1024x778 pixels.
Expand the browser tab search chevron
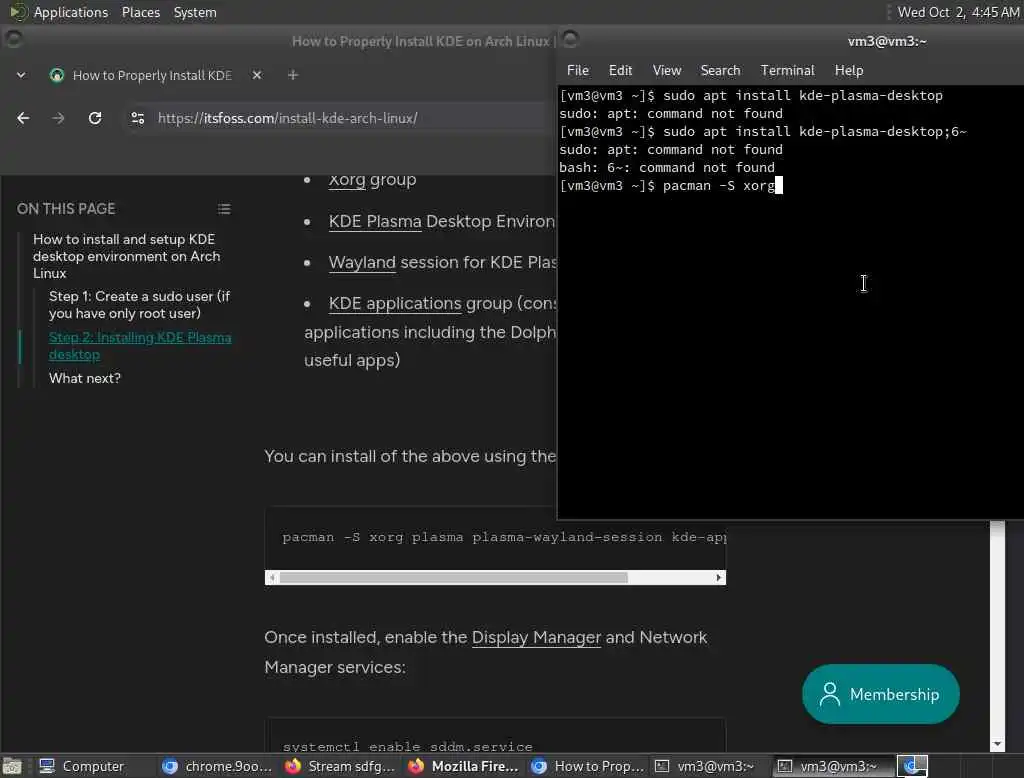21,75
